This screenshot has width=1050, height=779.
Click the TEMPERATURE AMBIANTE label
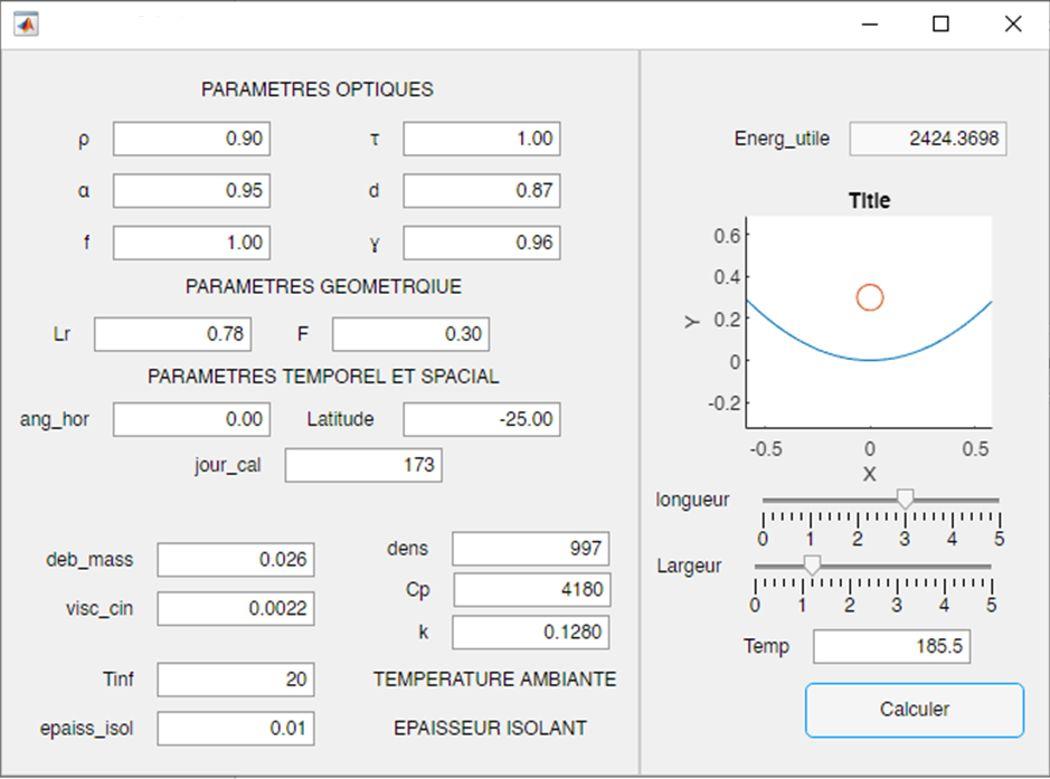(495, 679)
